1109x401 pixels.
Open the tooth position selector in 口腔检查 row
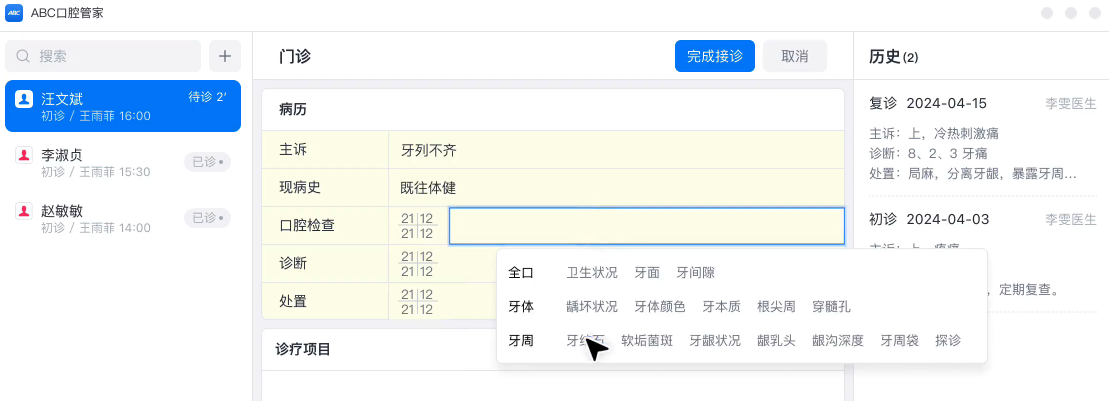point(417,226)
